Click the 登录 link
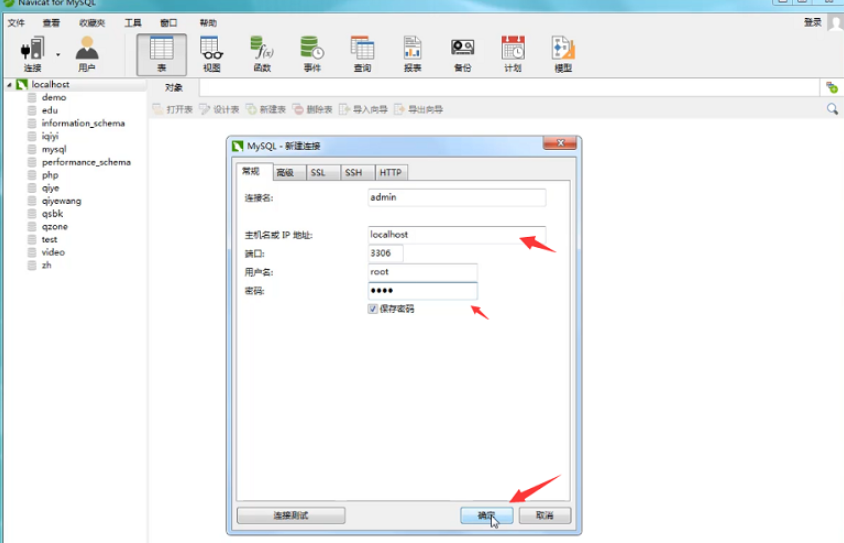The image size is (844, 543). click(x=813, y=22)
